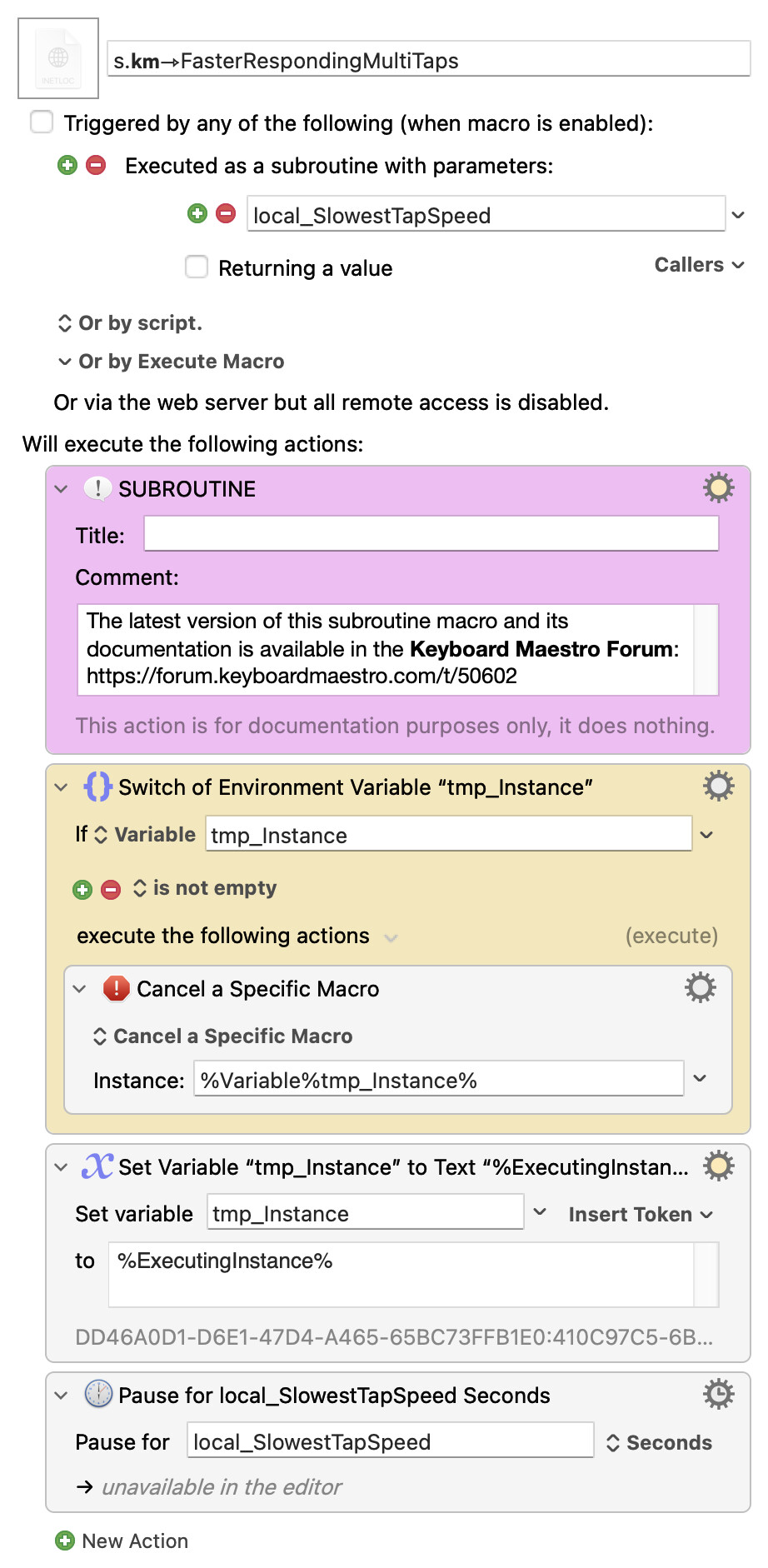Click green plus beside 'is not empty' condition
768x1568 pixels.
coord(82,890)
